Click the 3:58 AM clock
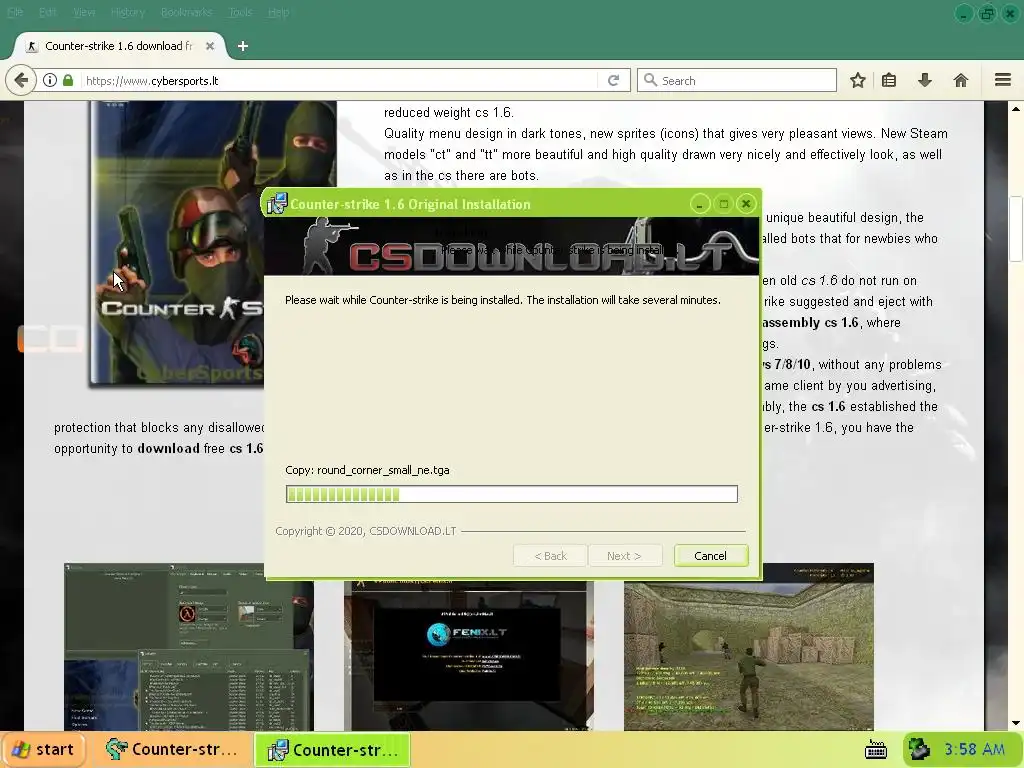The height and width of the screenshot is (768, 1024). pyautogui.click(x=974, y=749)
